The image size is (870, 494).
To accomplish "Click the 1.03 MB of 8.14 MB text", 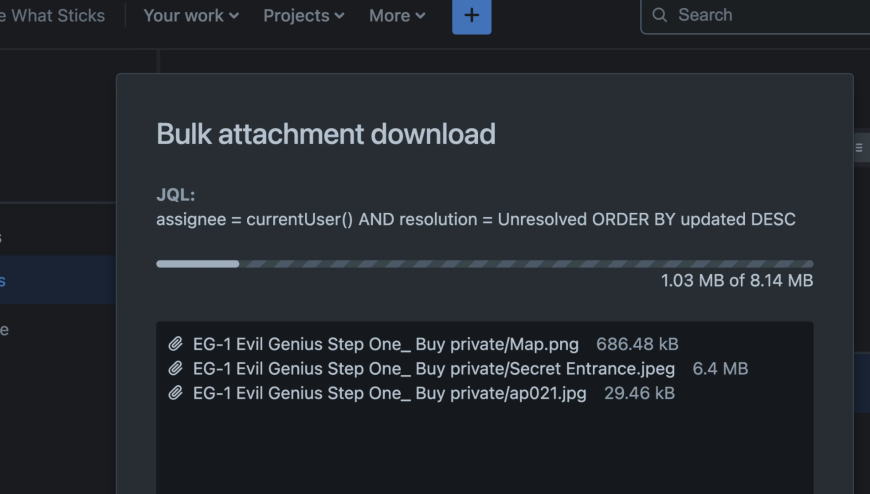I will pyautogui.click(x=736, y=281).
